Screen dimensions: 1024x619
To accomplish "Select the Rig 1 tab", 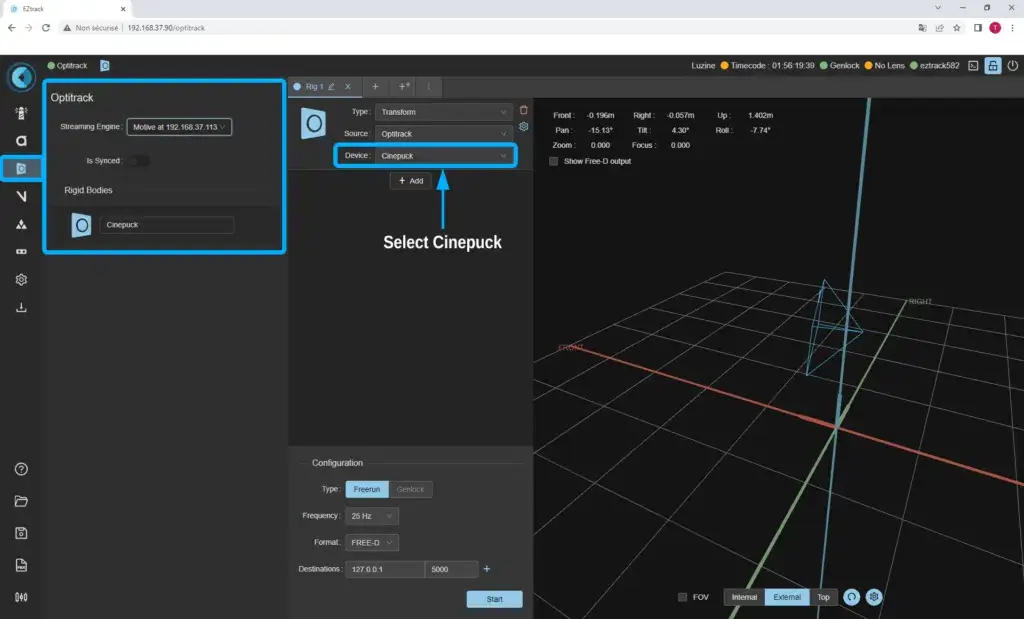I will (314, 87).
